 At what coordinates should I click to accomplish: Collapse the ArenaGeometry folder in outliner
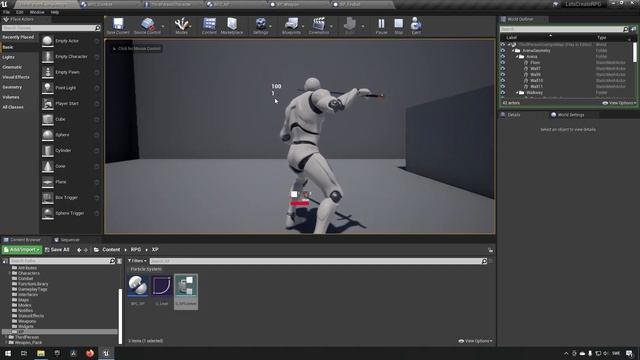pos(513,51)
